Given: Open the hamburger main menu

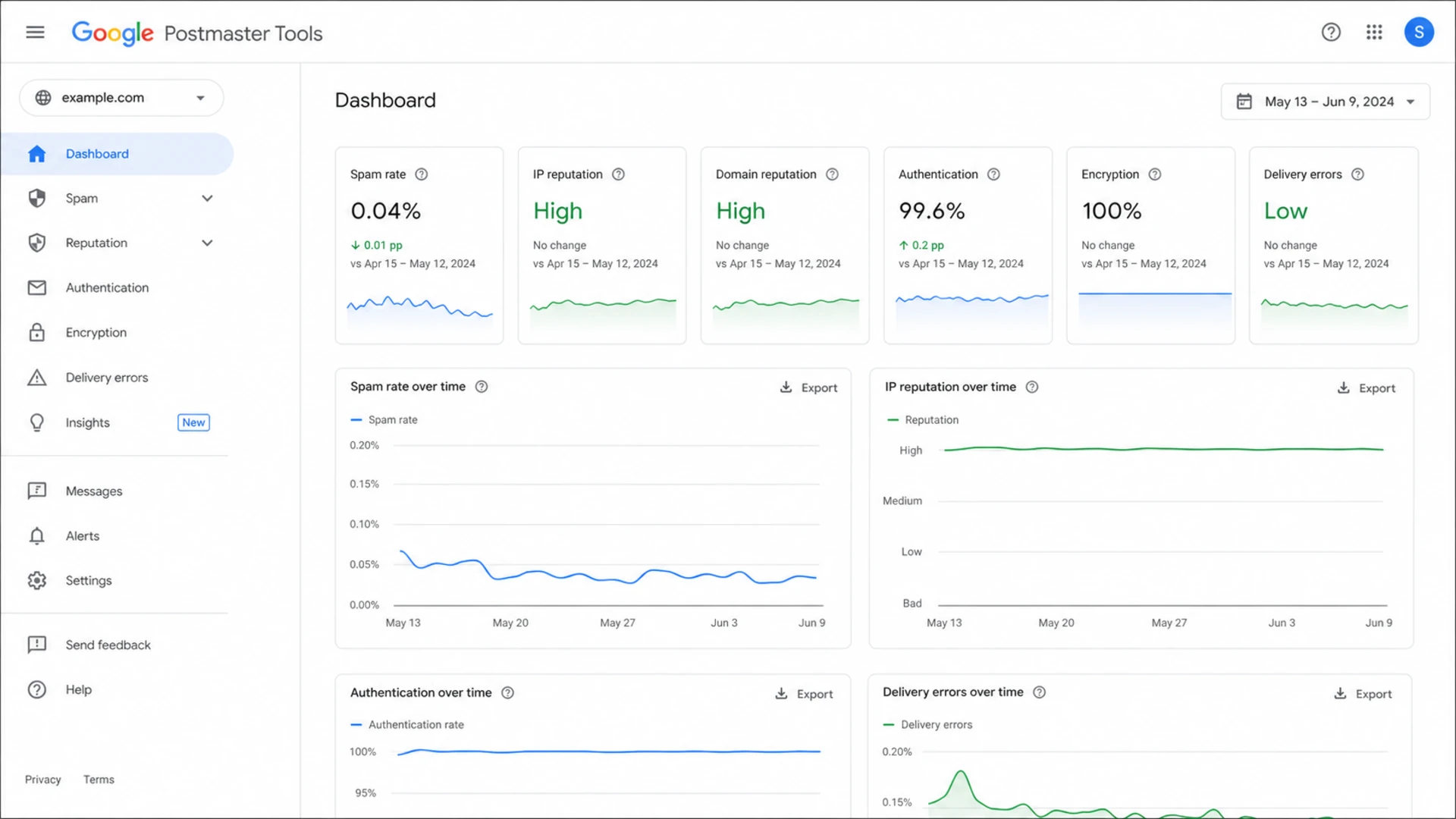Looking at the screenshot, I should click(35, 33).
